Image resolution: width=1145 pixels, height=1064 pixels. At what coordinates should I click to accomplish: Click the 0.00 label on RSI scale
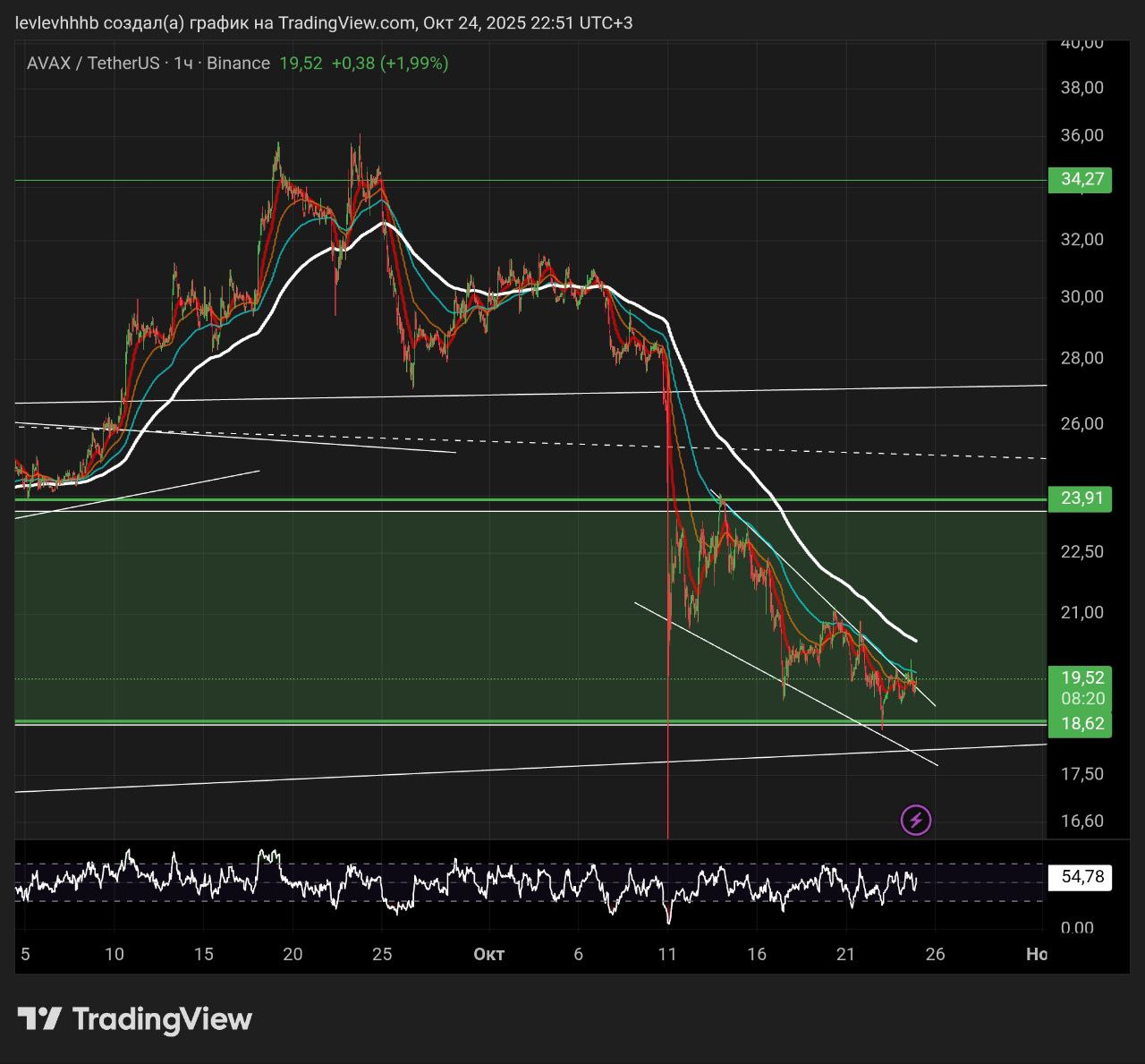[1077, 928]
